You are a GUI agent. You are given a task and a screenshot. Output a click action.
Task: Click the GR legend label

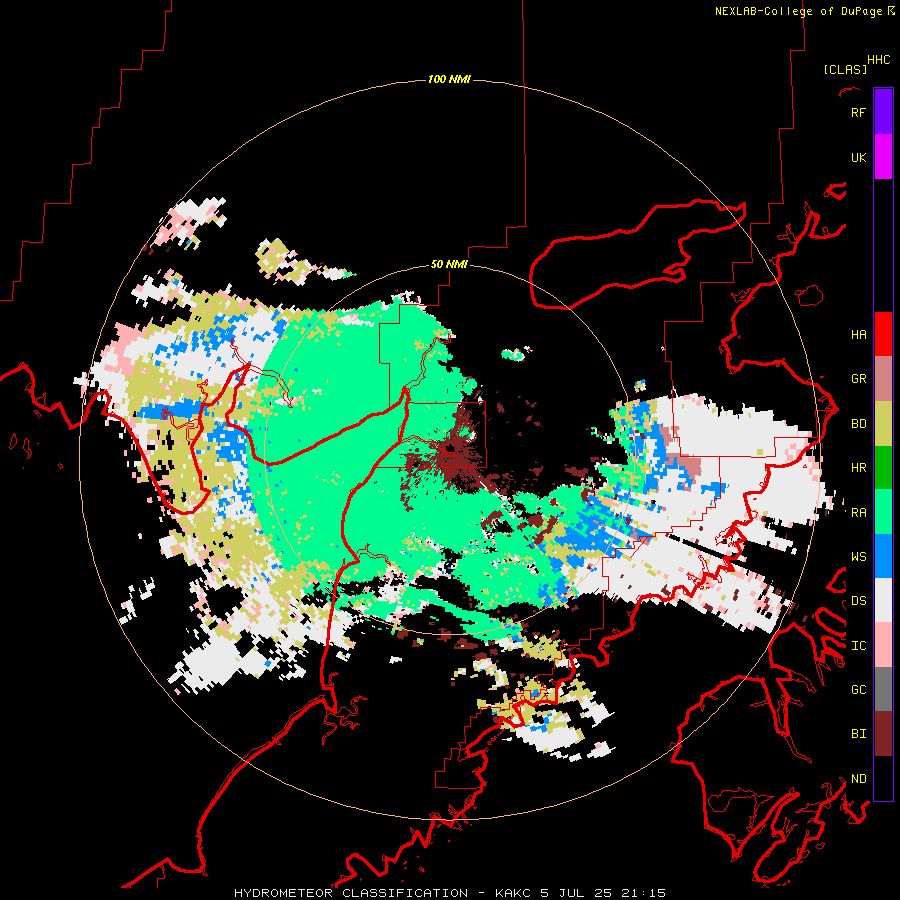coord(858,379)
